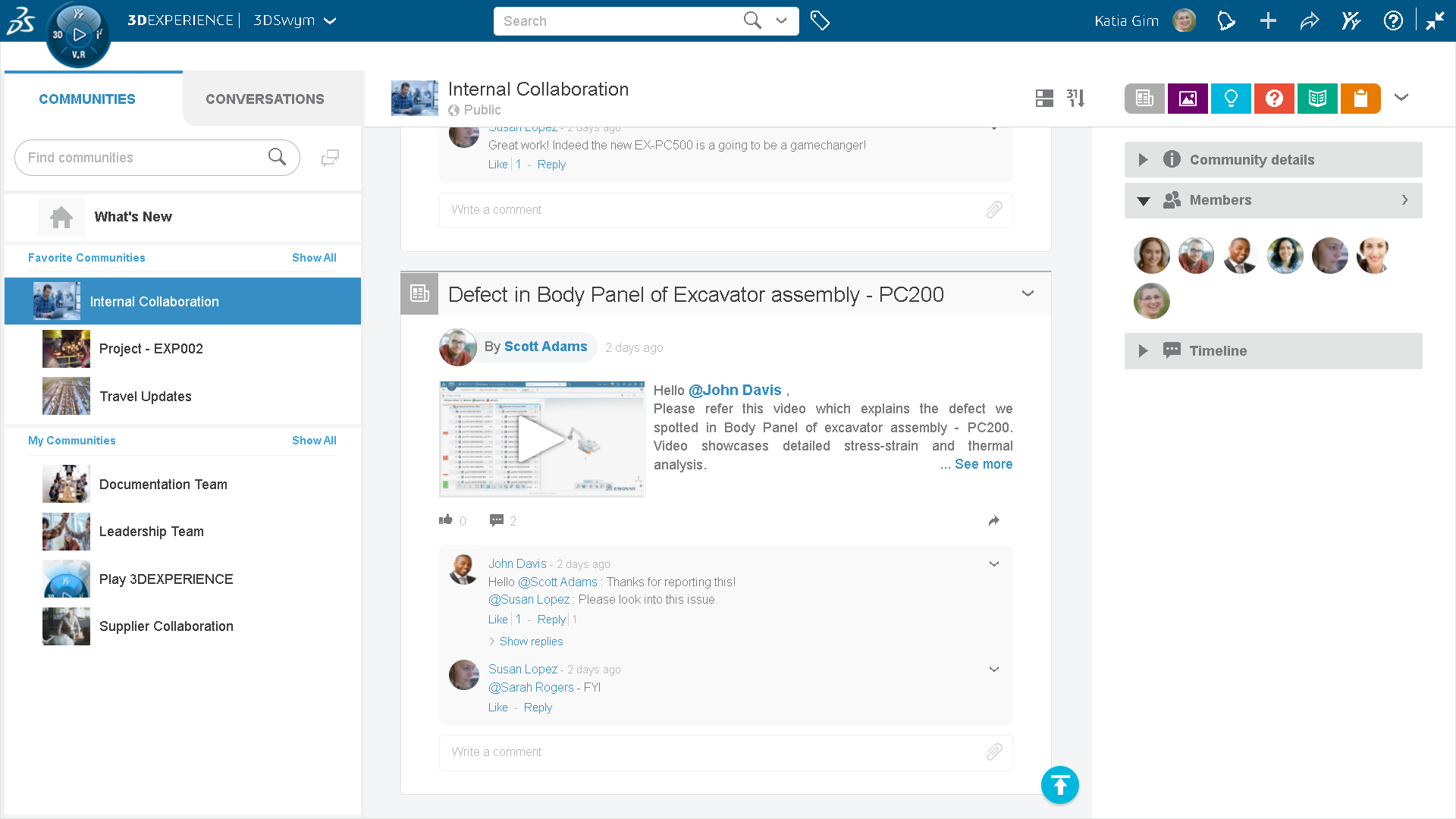Like the excavator defect post
The width and height of the screenshot is (1456, 819).
[446, 520]
